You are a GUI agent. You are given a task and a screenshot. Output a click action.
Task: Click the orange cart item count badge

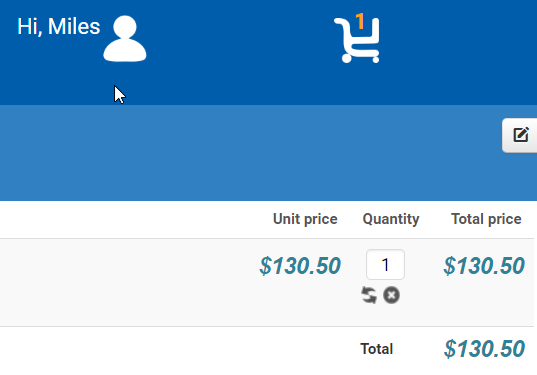(x=360, y=21)
